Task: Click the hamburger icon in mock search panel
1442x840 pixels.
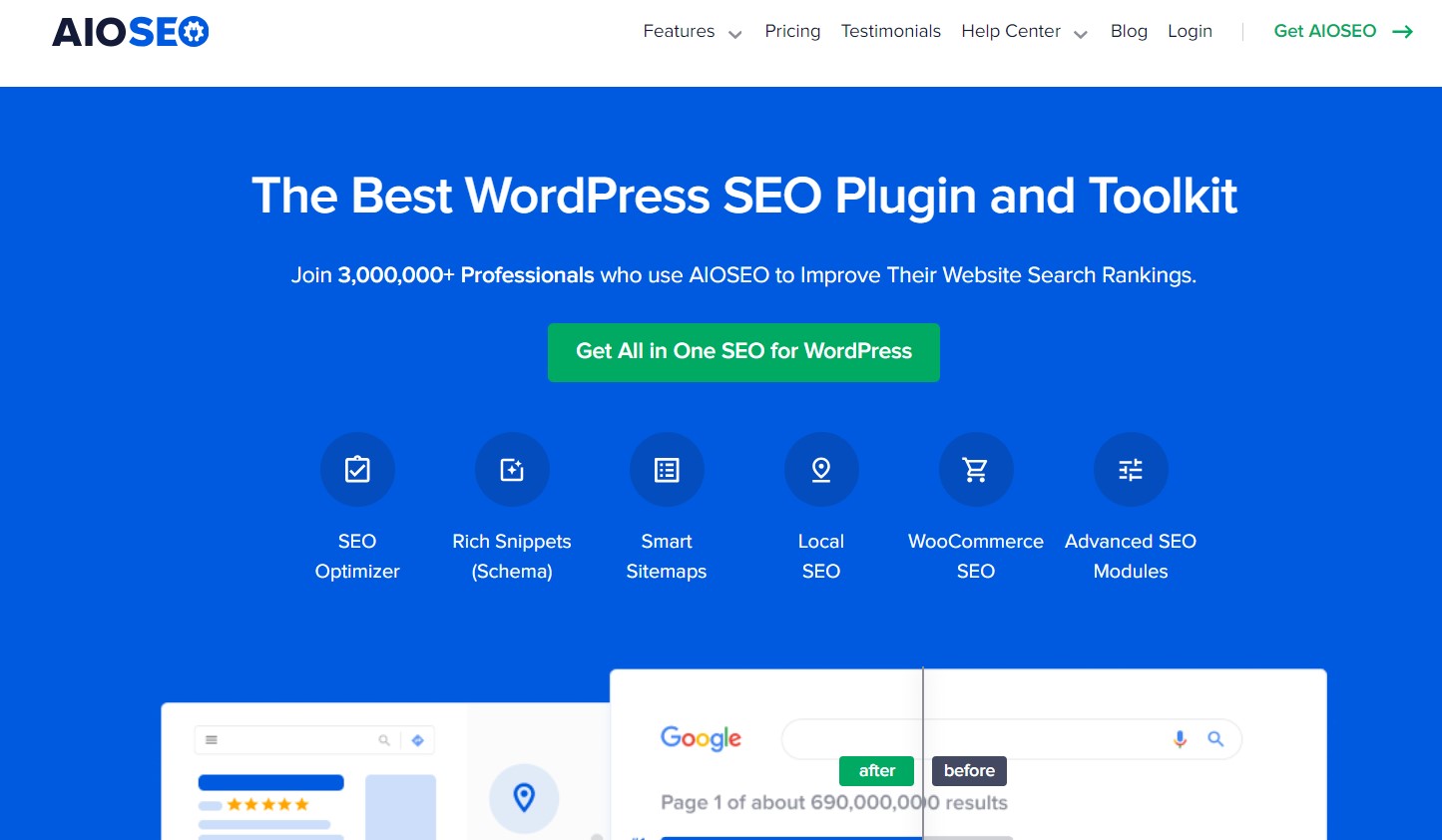Action: tap(212, 740)
